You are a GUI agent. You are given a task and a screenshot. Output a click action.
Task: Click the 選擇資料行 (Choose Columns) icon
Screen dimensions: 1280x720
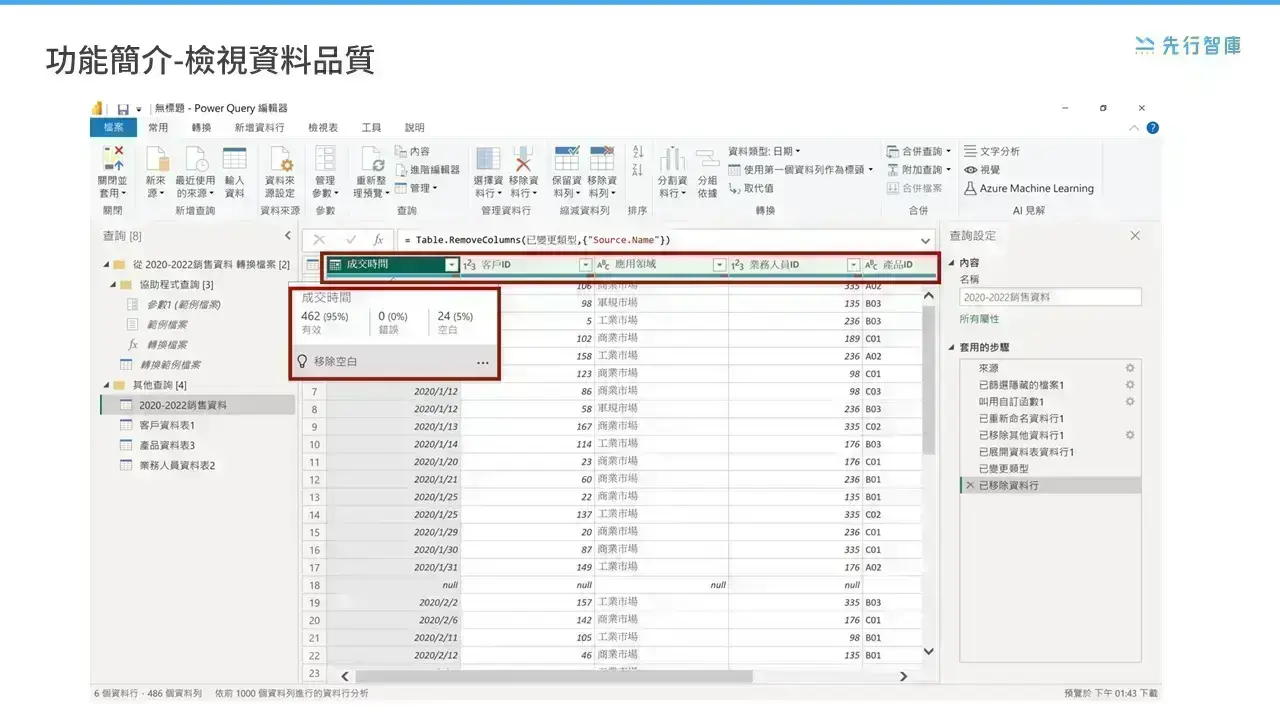point(488,159)
